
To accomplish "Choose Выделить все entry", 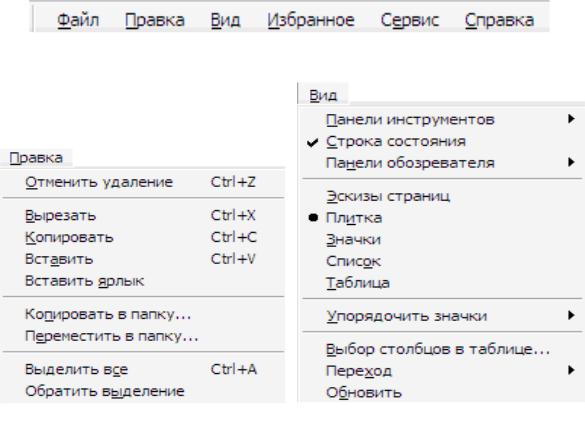I will [x=144, y=369].
